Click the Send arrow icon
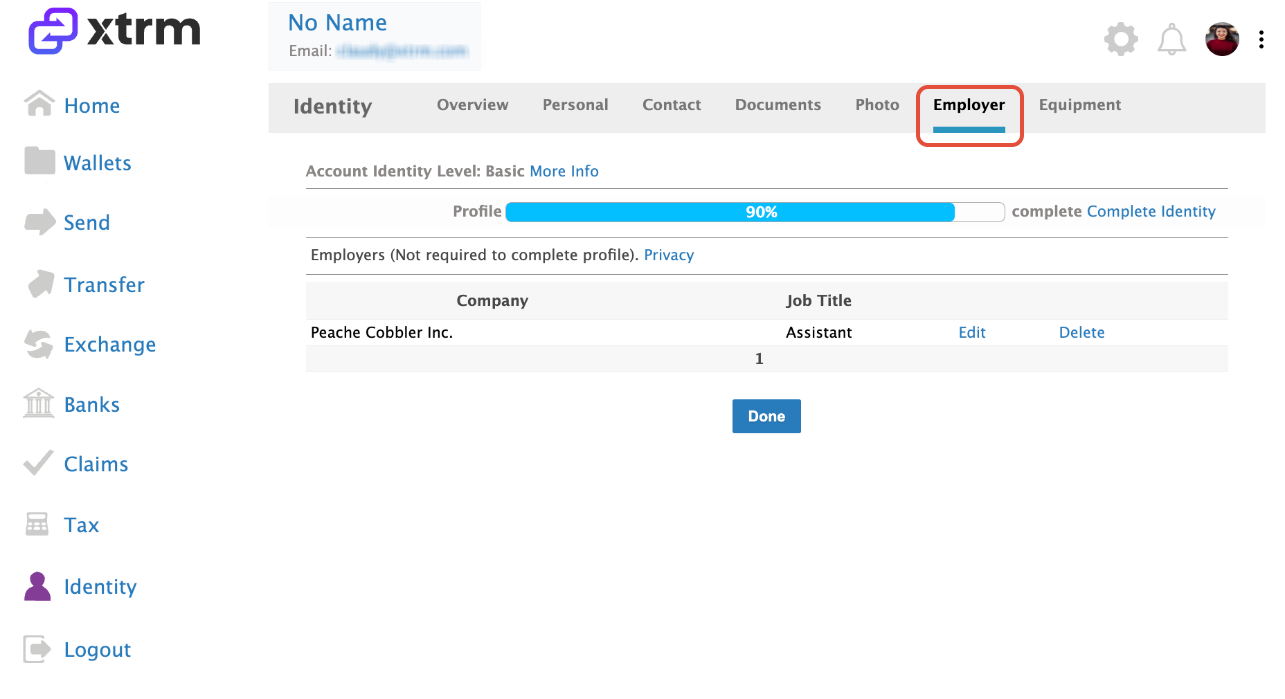This screenshot has width=1285, height=699. point(39,222)
